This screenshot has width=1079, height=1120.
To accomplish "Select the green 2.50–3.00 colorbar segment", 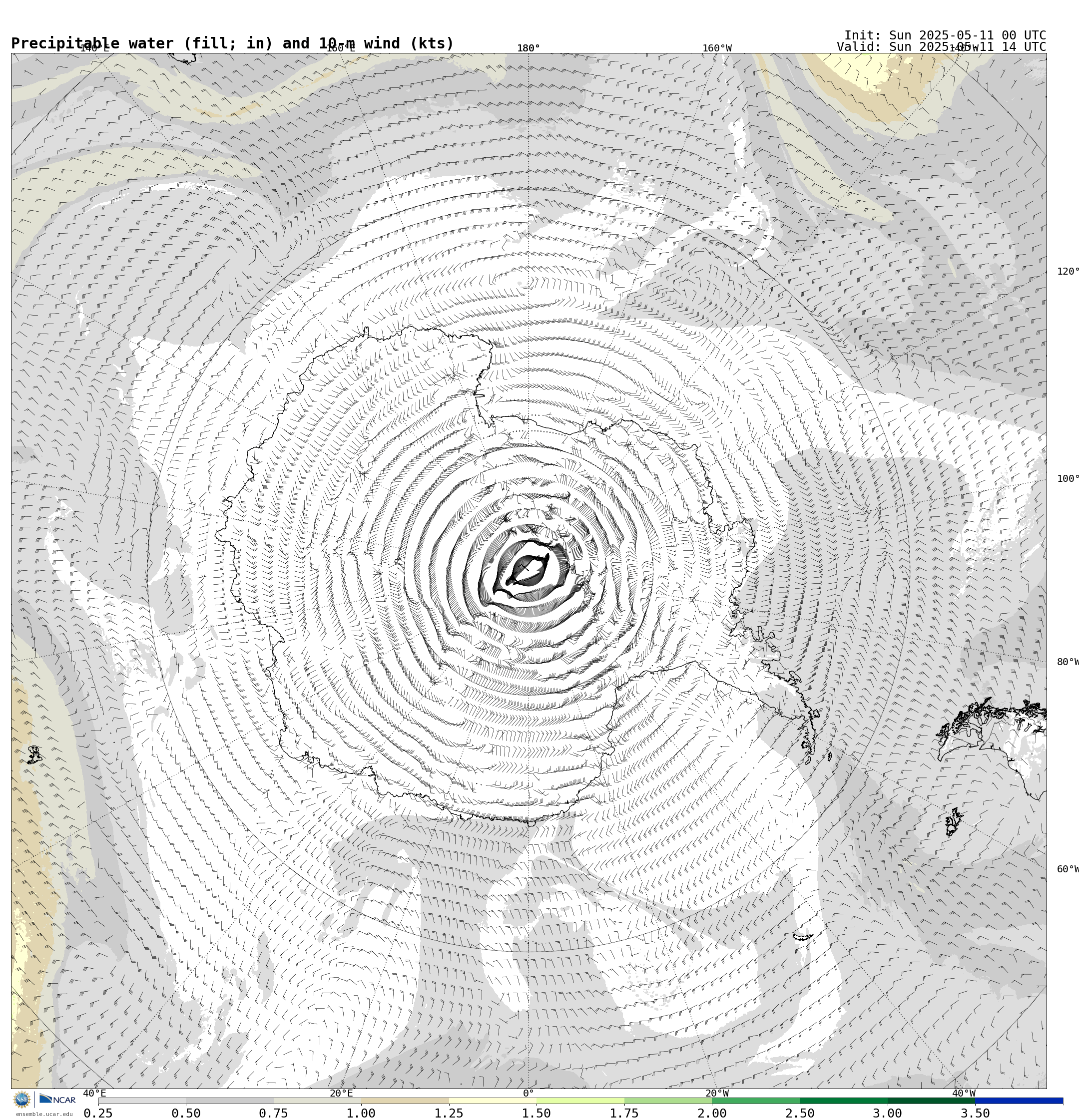I will coord(843,1101).
